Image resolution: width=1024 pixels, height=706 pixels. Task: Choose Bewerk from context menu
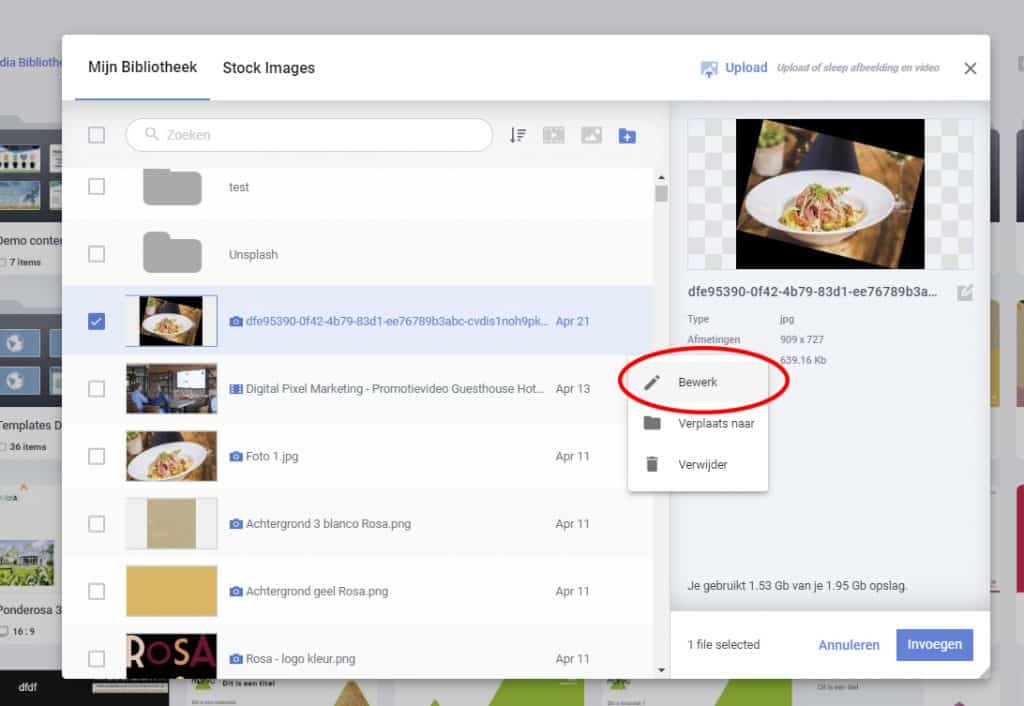pyautogui.click(x=697, y=382)
